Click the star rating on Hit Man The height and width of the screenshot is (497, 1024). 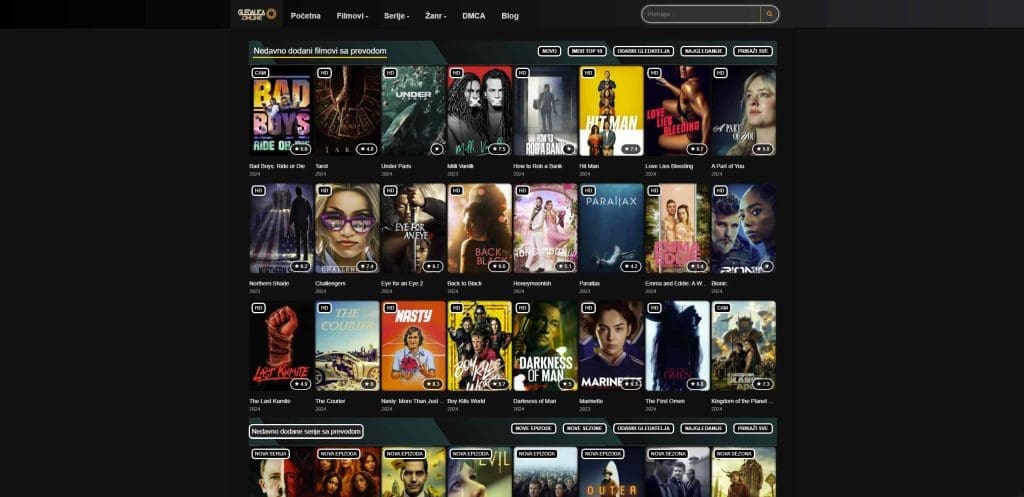click(630, 149)
